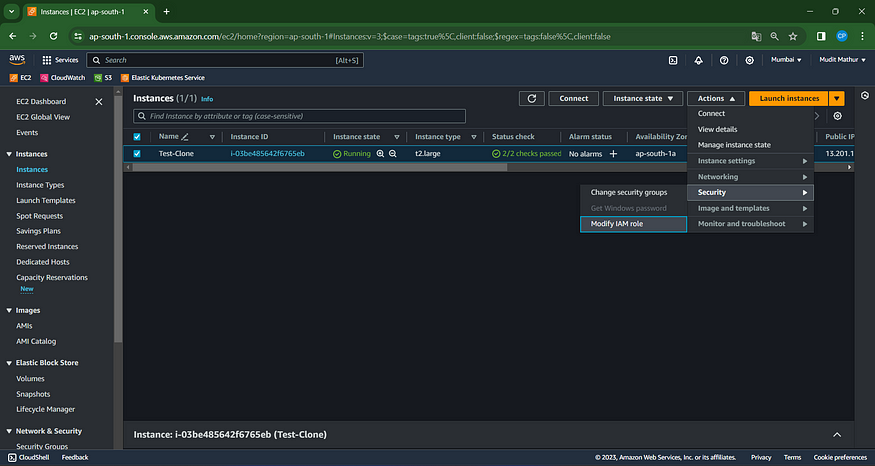Open the Mumbai region selector

(786, 60)
